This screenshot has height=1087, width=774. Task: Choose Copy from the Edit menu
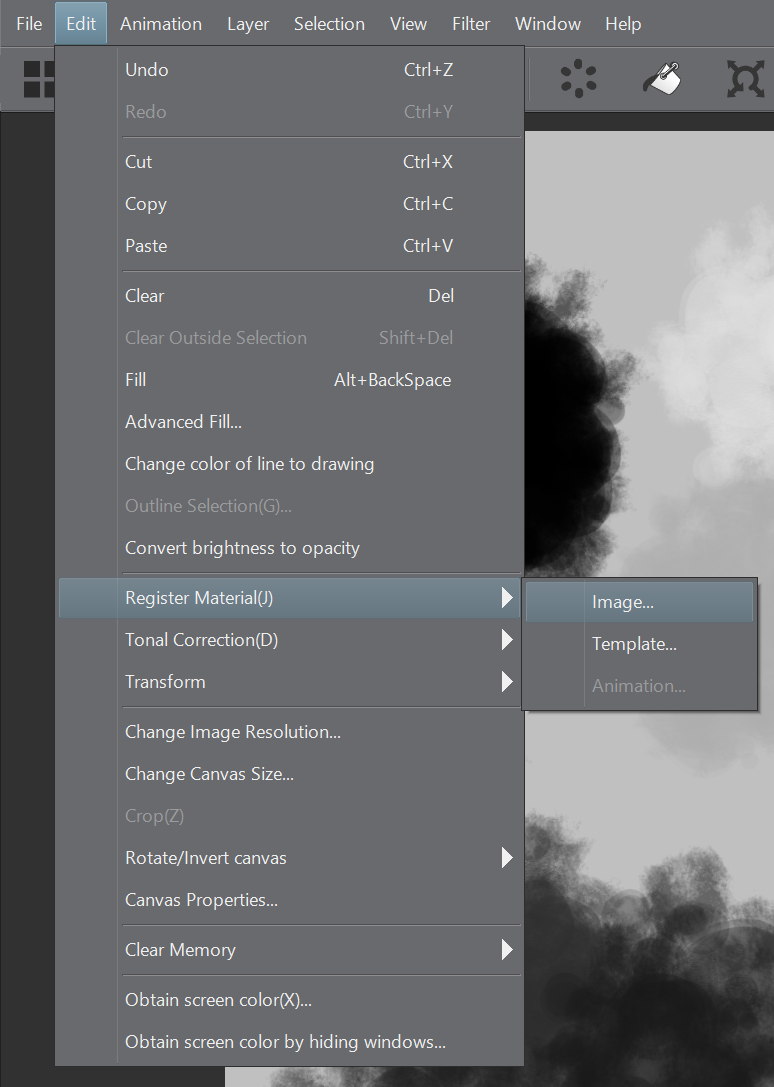[x=289, y=204]
